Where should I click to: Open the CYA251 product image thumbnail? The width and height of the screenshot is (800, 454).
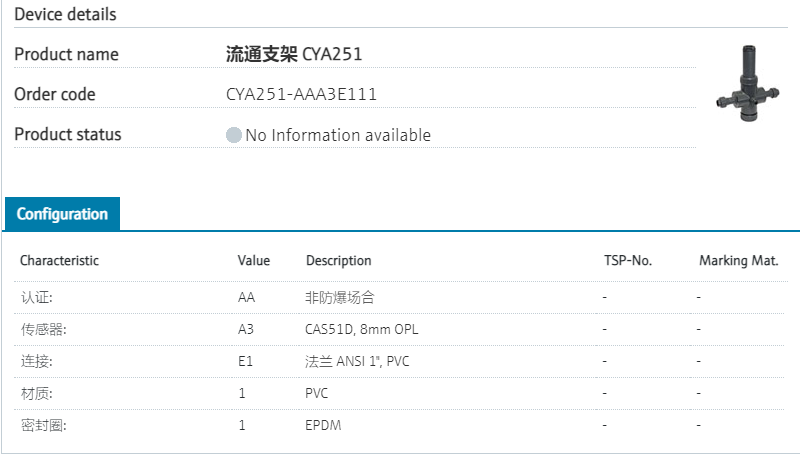[x=747, y=86]
